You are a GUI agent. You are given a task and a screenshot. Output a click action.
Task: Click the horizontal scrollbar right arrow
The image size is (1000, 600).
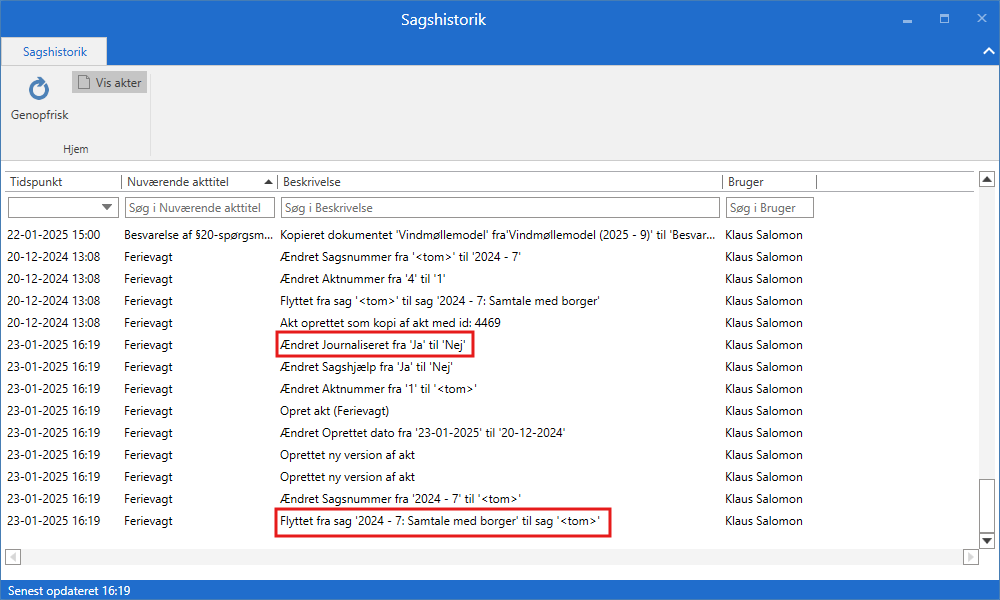click(969, 556)
